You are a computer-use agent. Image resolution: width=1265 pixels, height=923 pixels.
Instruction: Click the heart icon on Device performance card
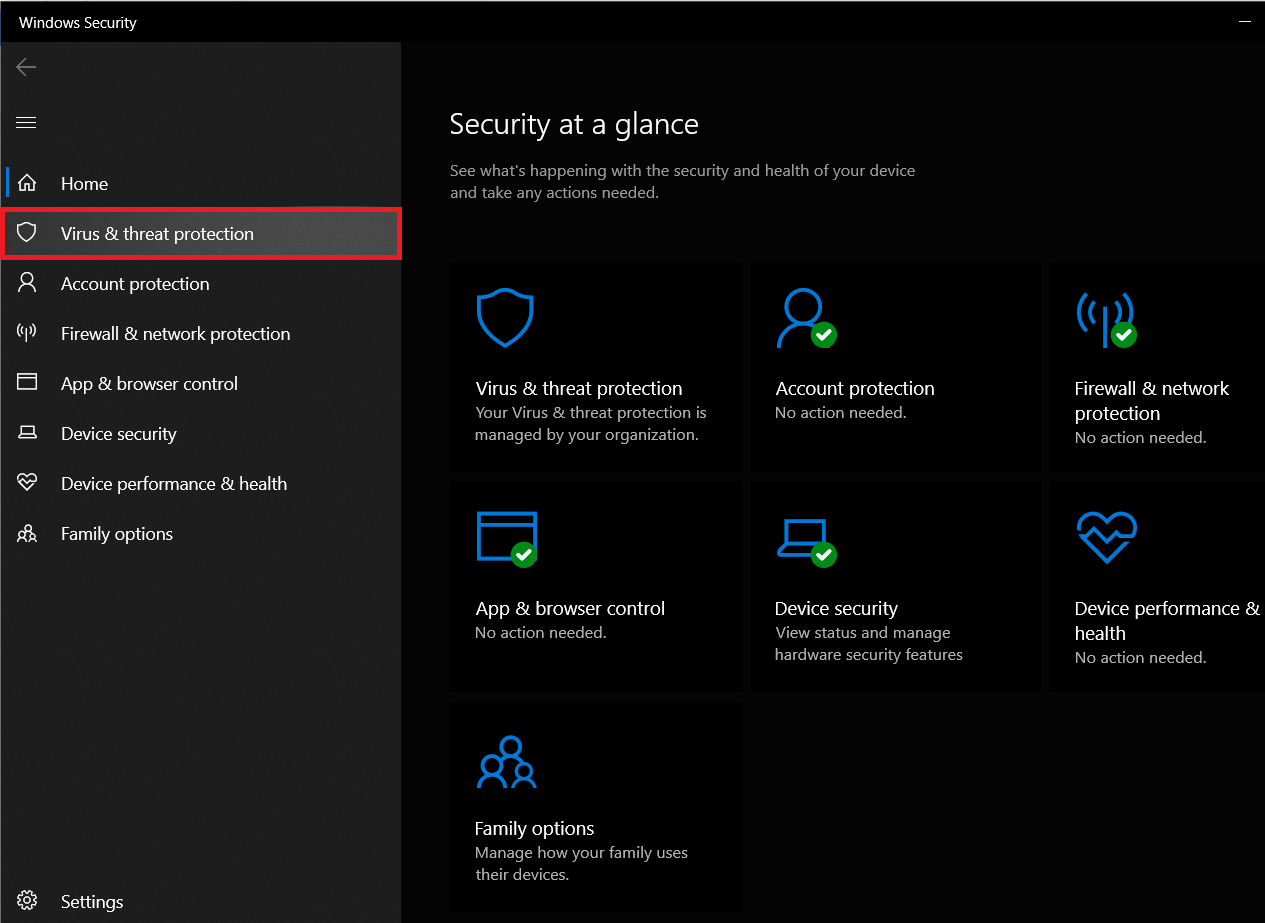pyautogui.click(x=1106, y=537)
